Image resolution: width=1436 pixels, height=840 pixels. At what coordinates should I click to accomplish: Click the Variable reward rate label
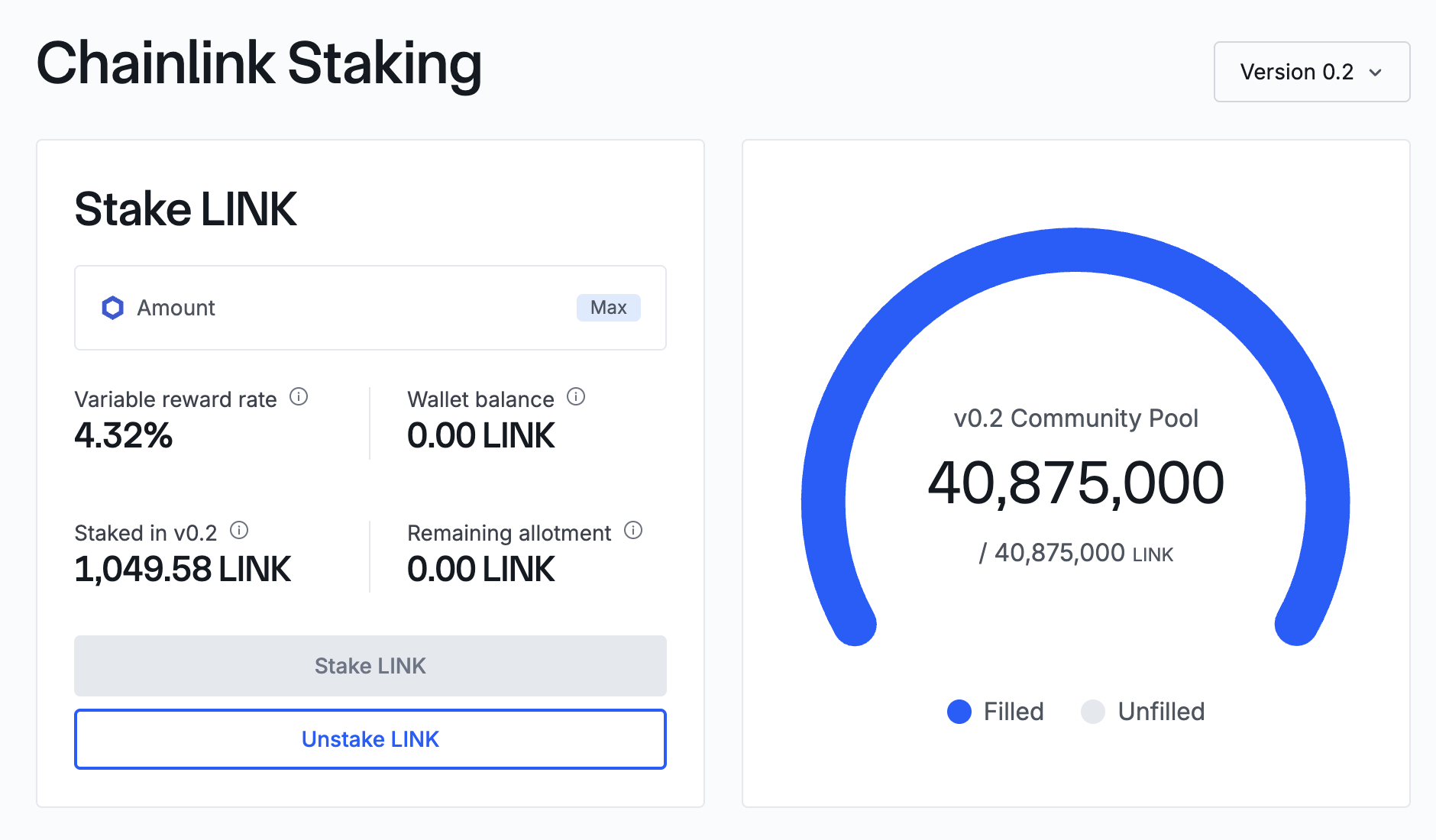click(176, 399)
